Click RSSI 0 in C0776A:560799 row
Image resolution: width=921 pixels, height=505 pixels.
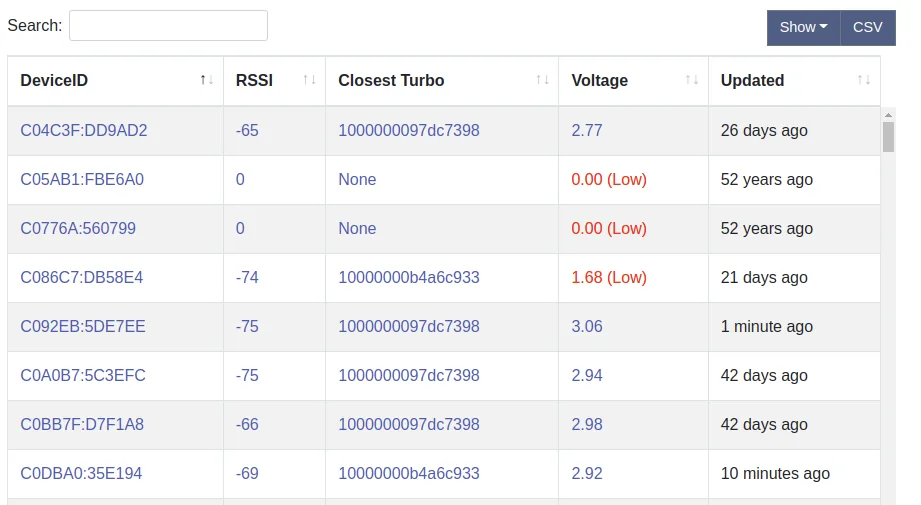[240, 228]
